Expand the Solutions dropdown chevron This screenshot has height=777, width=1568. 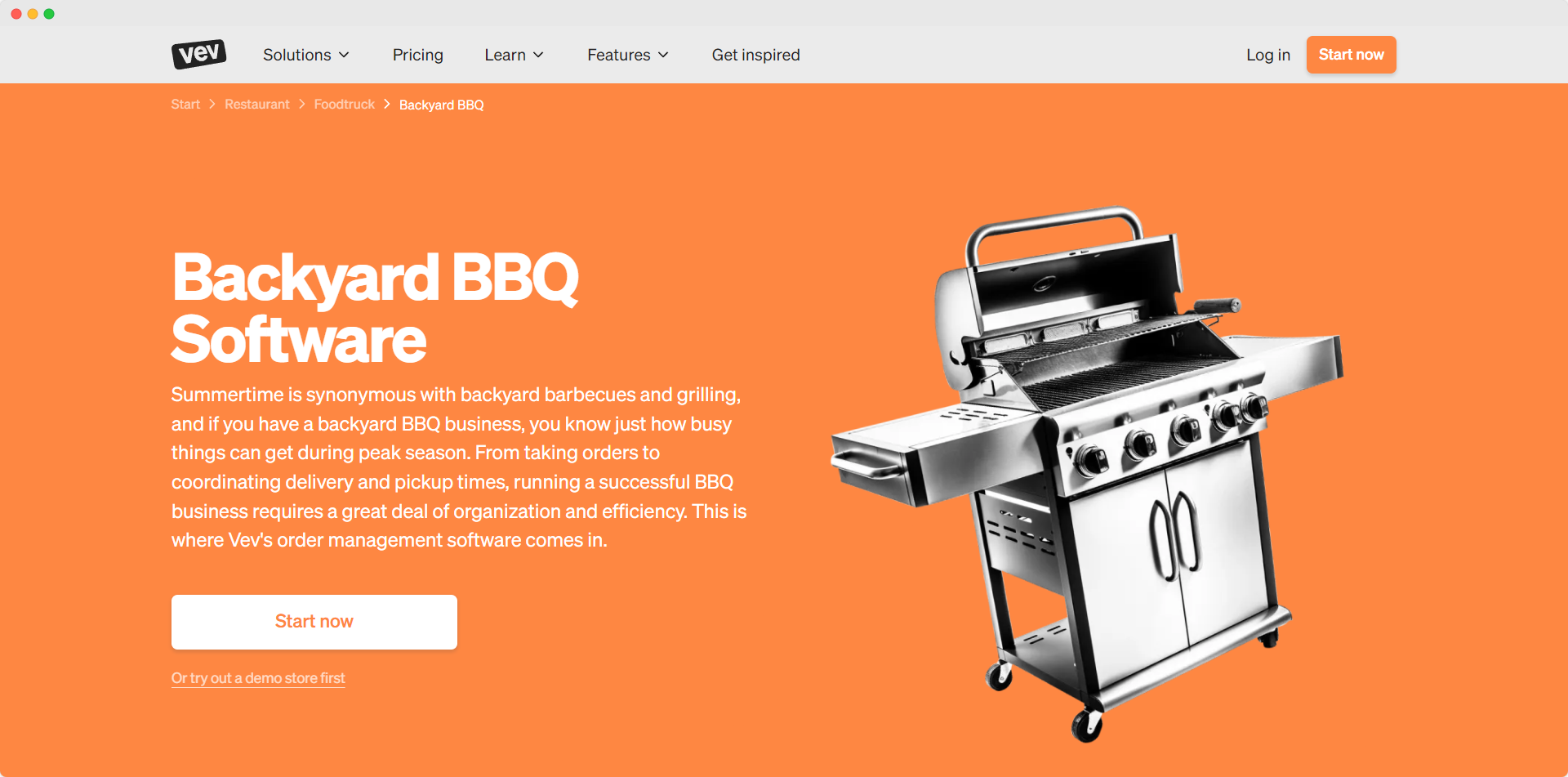click(x=345, y=55)
